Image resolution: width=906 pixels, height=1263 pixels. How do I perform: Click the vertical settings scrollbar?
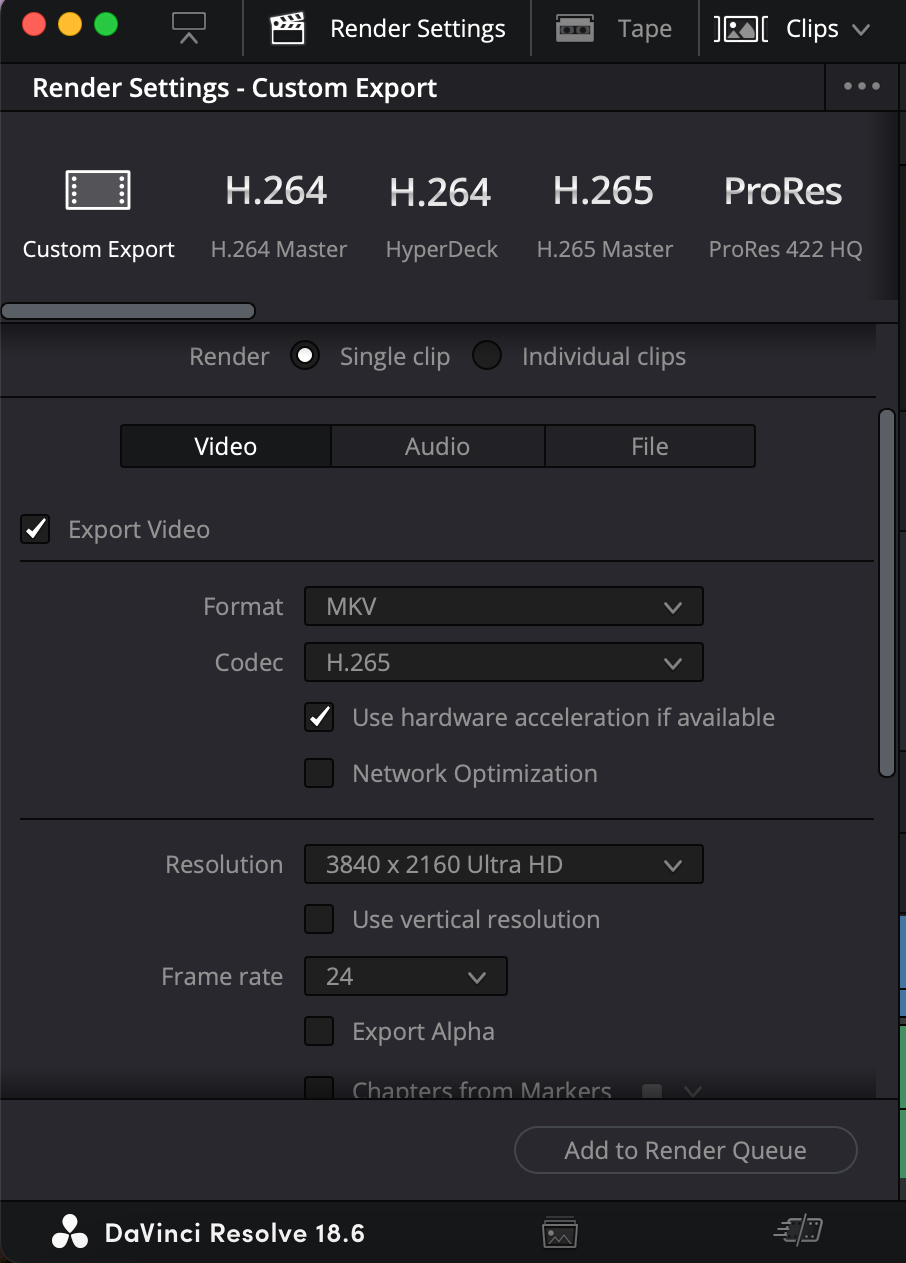click(886, 593)
